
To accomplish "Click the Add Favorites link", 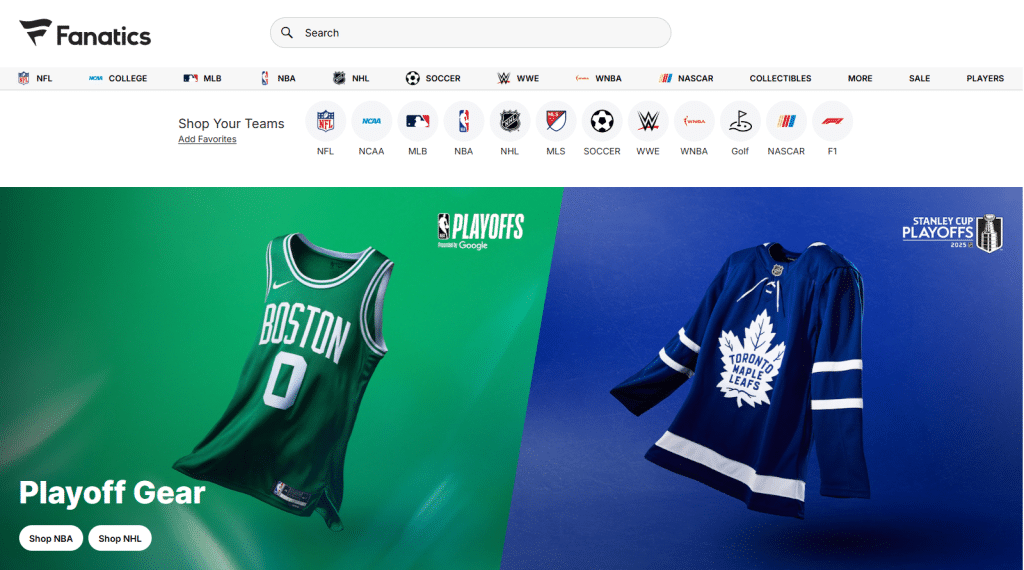I will click(x=207, y=140).
